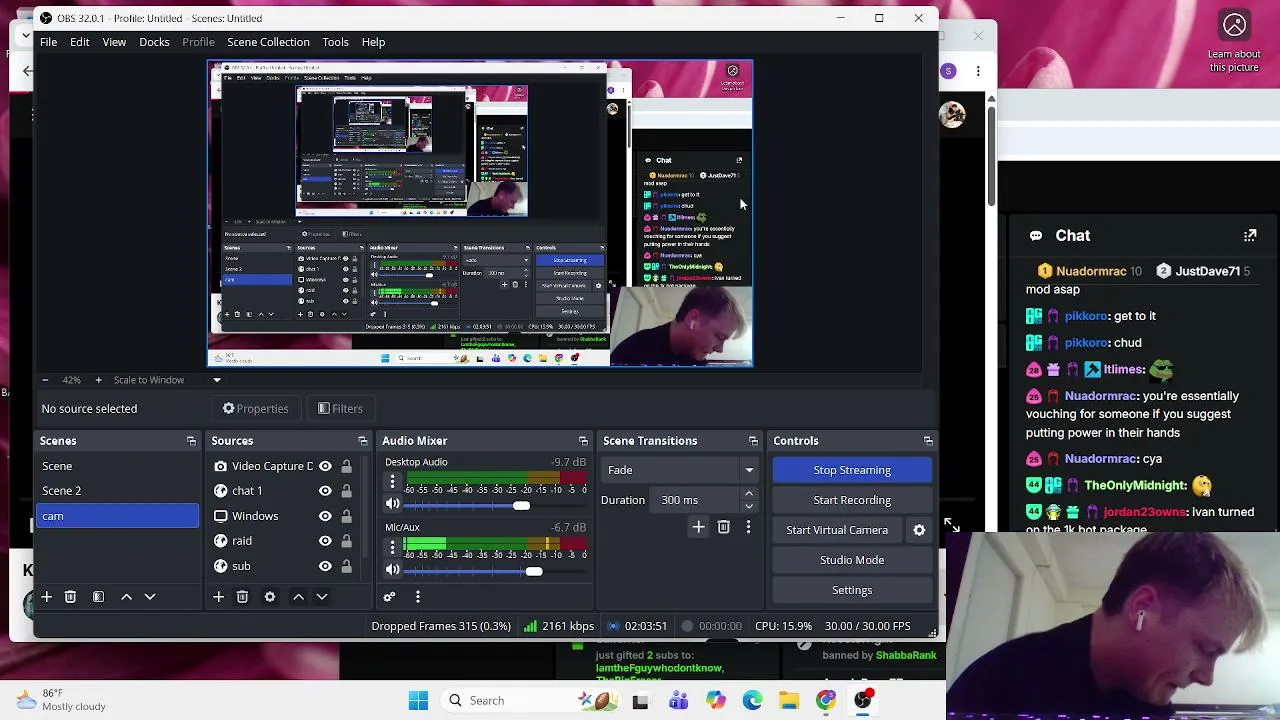This screenshot has width=1280, height=720.
Task: Open the Scale to Window preview scaling dropdown
Action: click(167, 380)
